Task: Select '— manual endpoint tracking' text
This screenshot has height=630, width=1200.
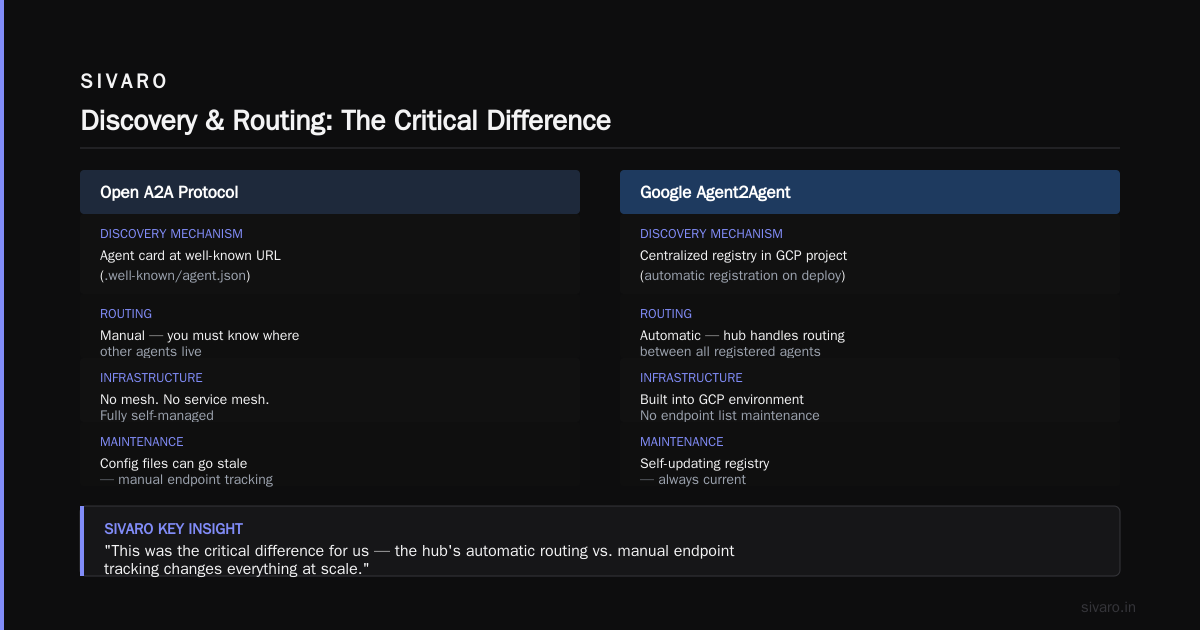Action: pyautogui.click(x=186, y=480)
